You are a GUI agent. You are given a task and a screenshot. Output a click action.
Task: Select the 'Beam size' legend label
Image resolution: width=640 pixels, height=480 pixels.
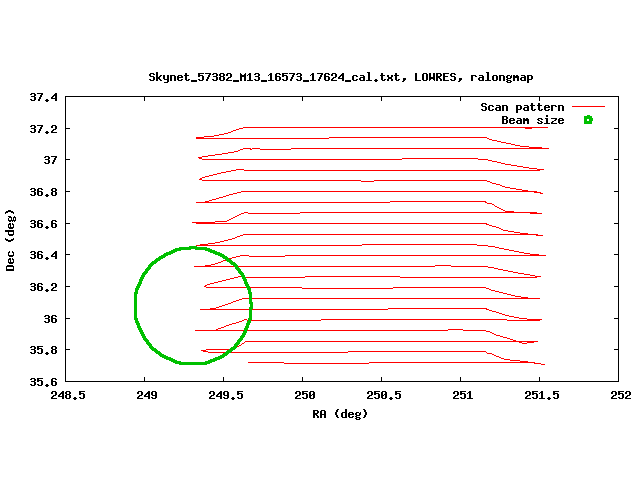(533, 120)
